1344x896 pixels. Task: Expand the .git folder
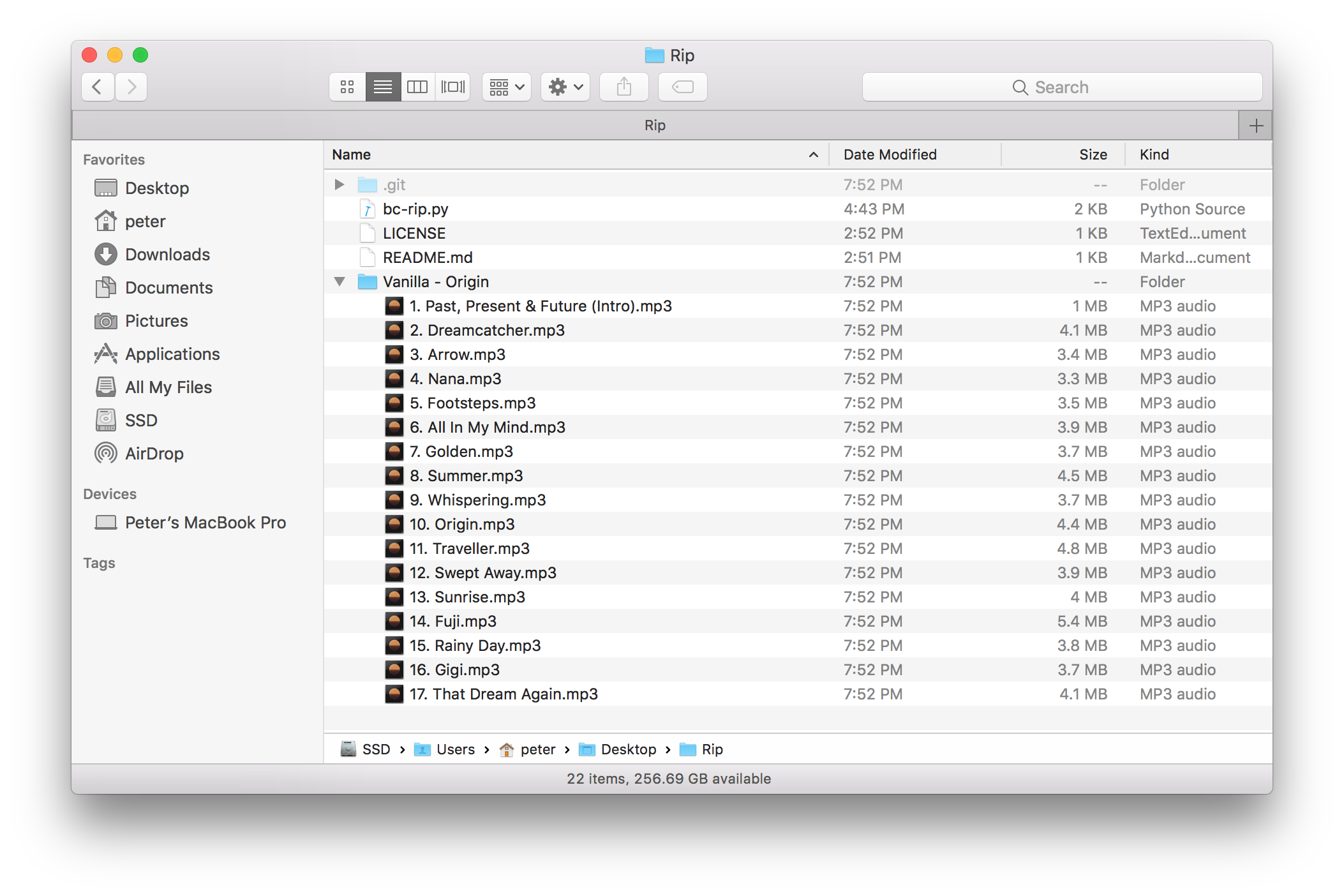point(340,184)
